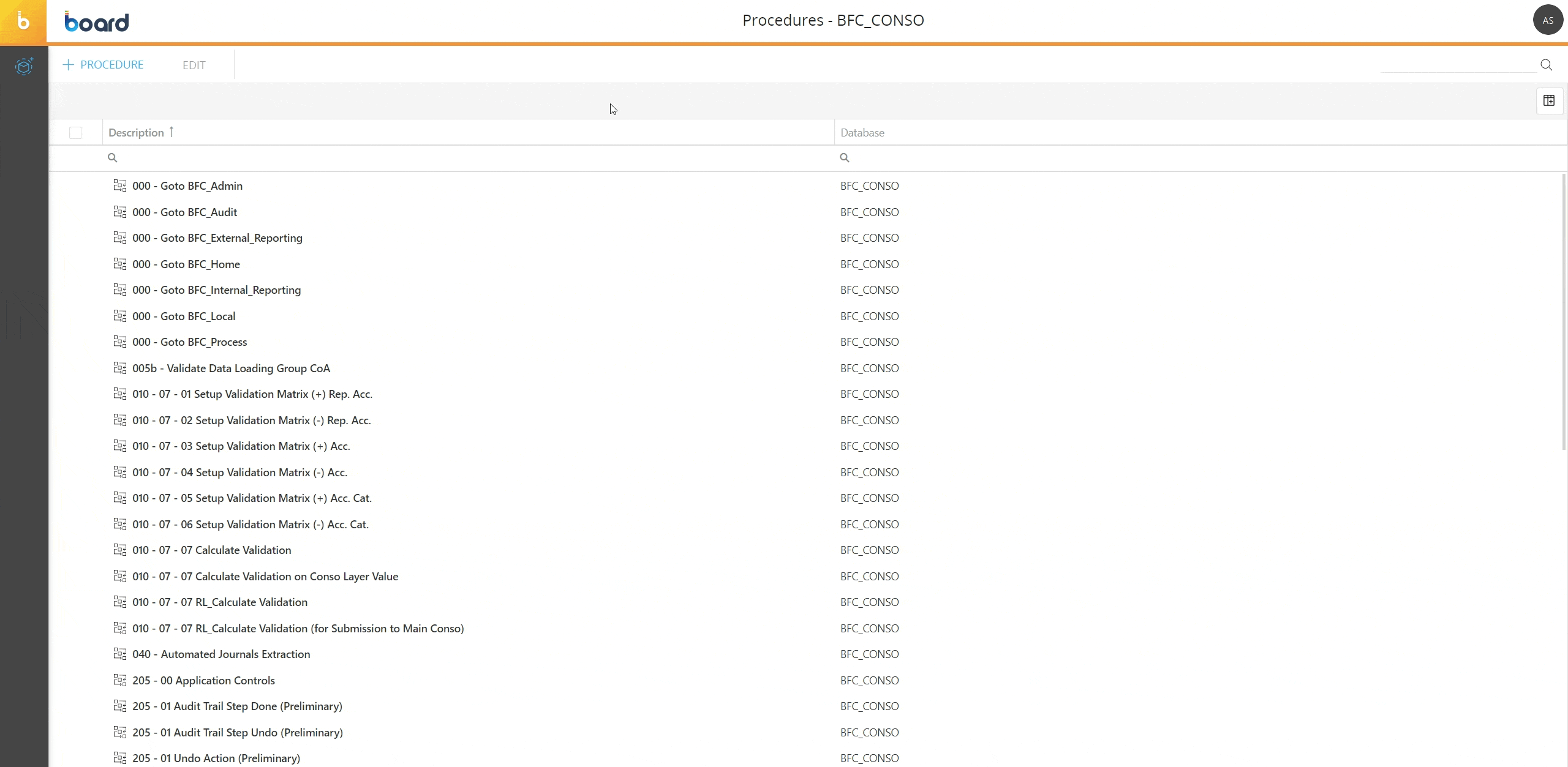This screenshot has height=767, width=1568.
Task: Open the column chooser grid icon
Action: (x=1549, y=101)
